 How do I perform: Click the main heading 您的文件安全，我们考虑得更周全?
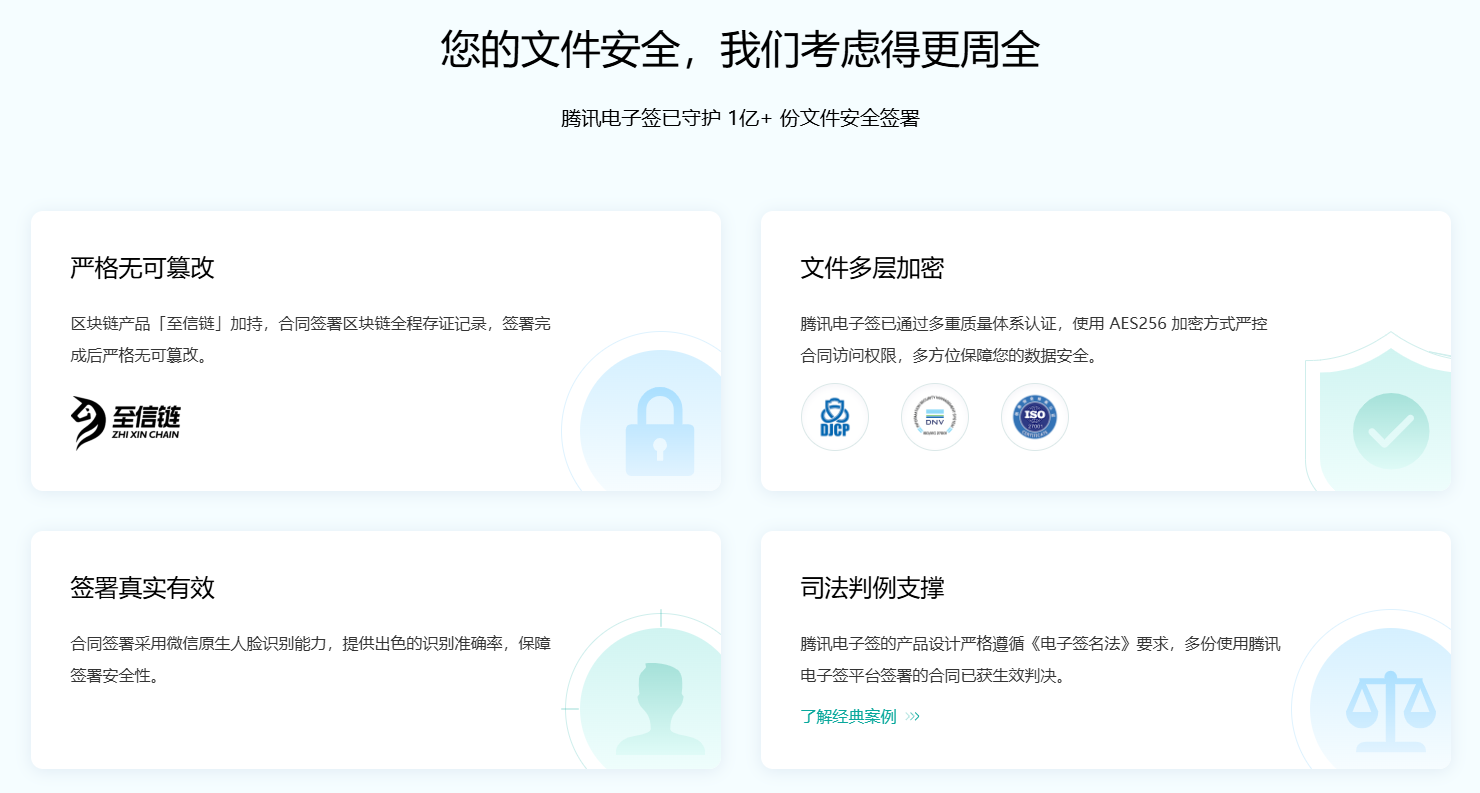pyautogui.click(x=740, y=49)
